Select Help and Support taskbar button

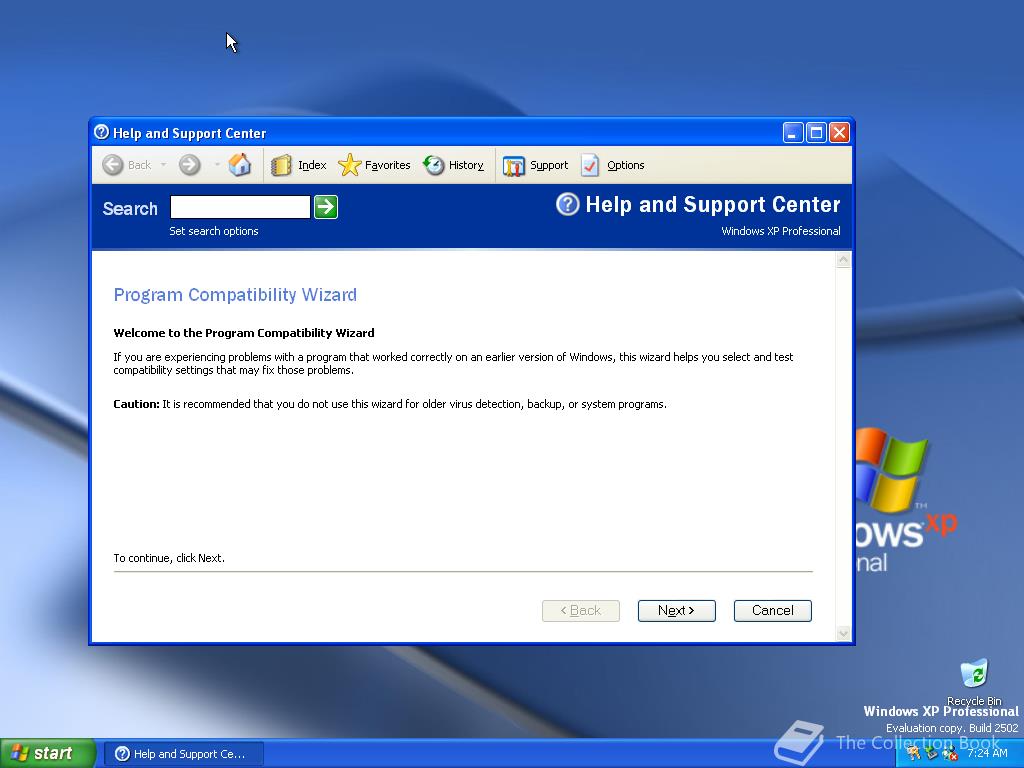184,754
